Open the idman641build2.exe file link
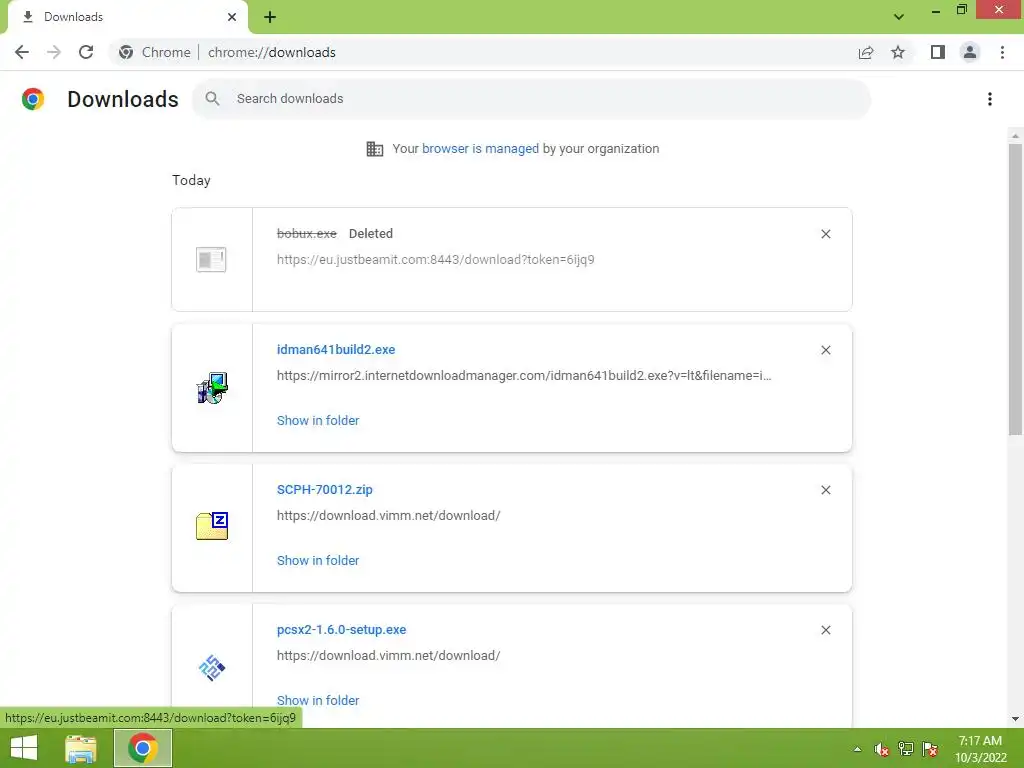 click(x=336, y=349)
